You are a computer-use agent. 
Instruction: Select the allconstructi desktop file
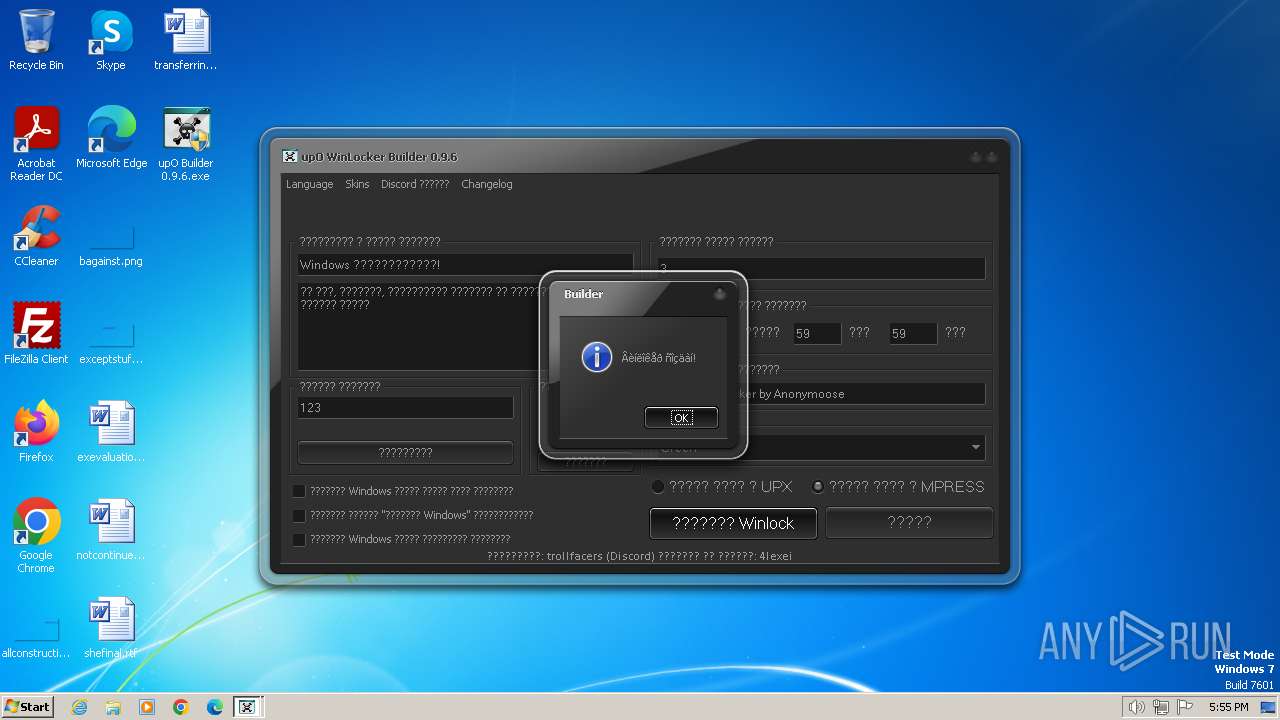tap(36, 637)
